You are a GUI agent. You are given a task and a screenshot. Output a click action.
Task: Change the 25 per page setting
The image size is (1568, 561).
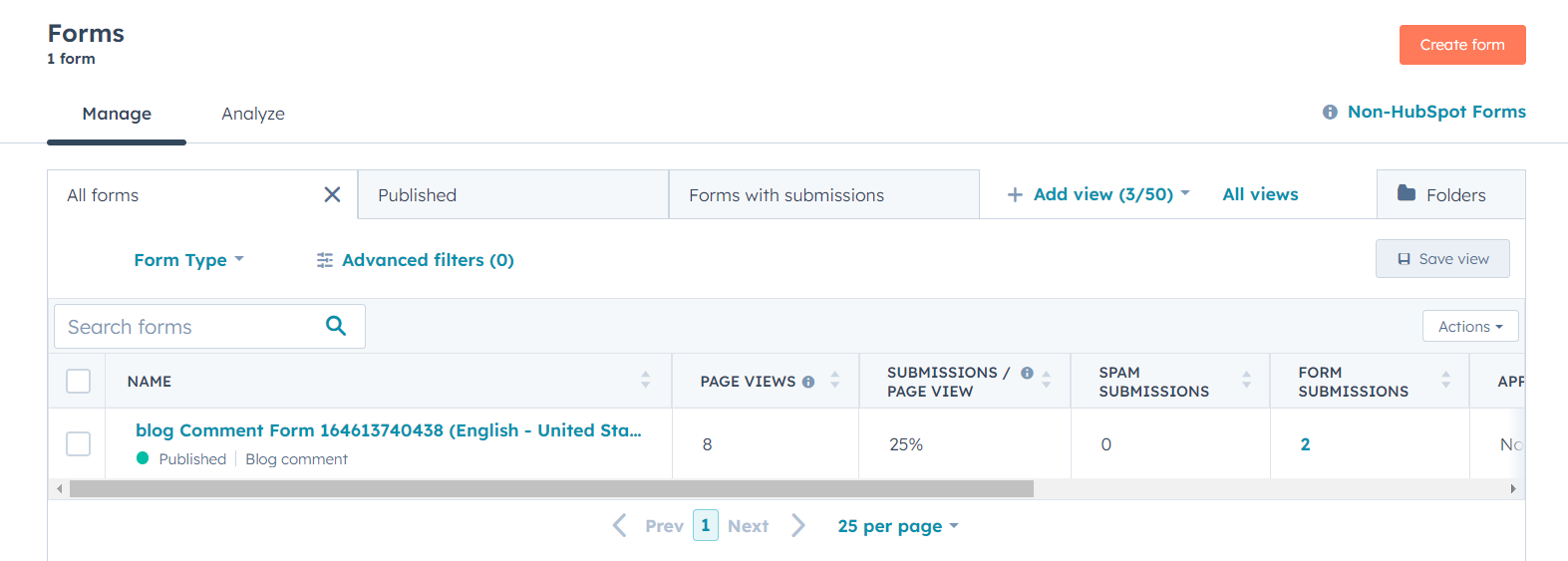click(x=897, y=526)
